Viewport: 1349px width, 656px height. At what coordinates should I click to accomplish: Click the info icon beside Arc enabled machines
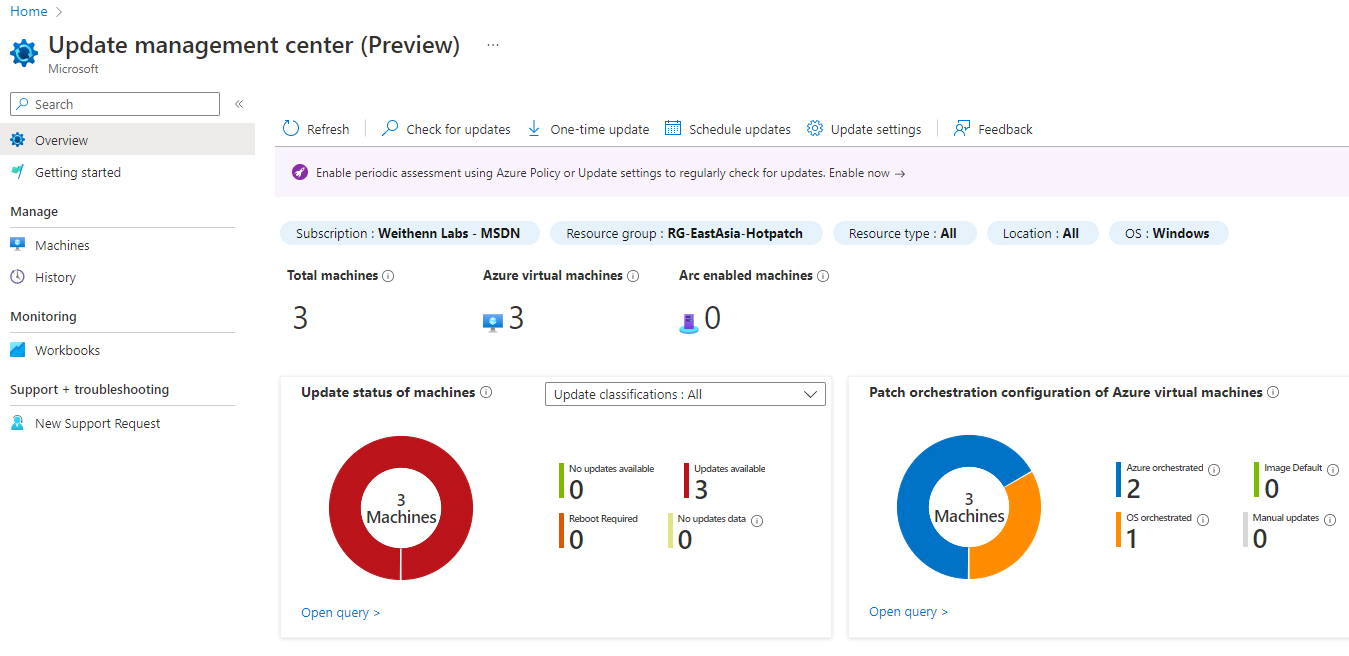[x=823, y=276]
